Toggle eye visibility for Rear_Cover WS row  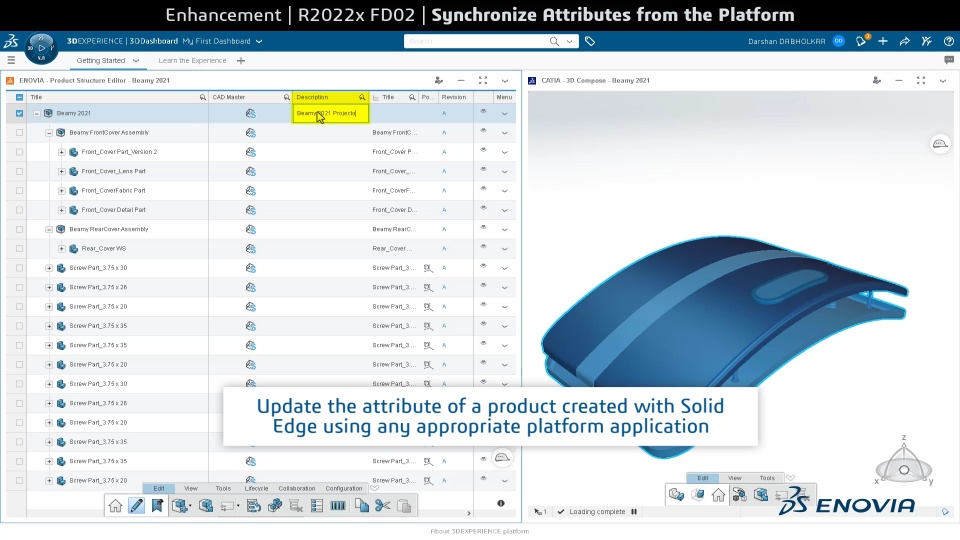pos(483,247)
